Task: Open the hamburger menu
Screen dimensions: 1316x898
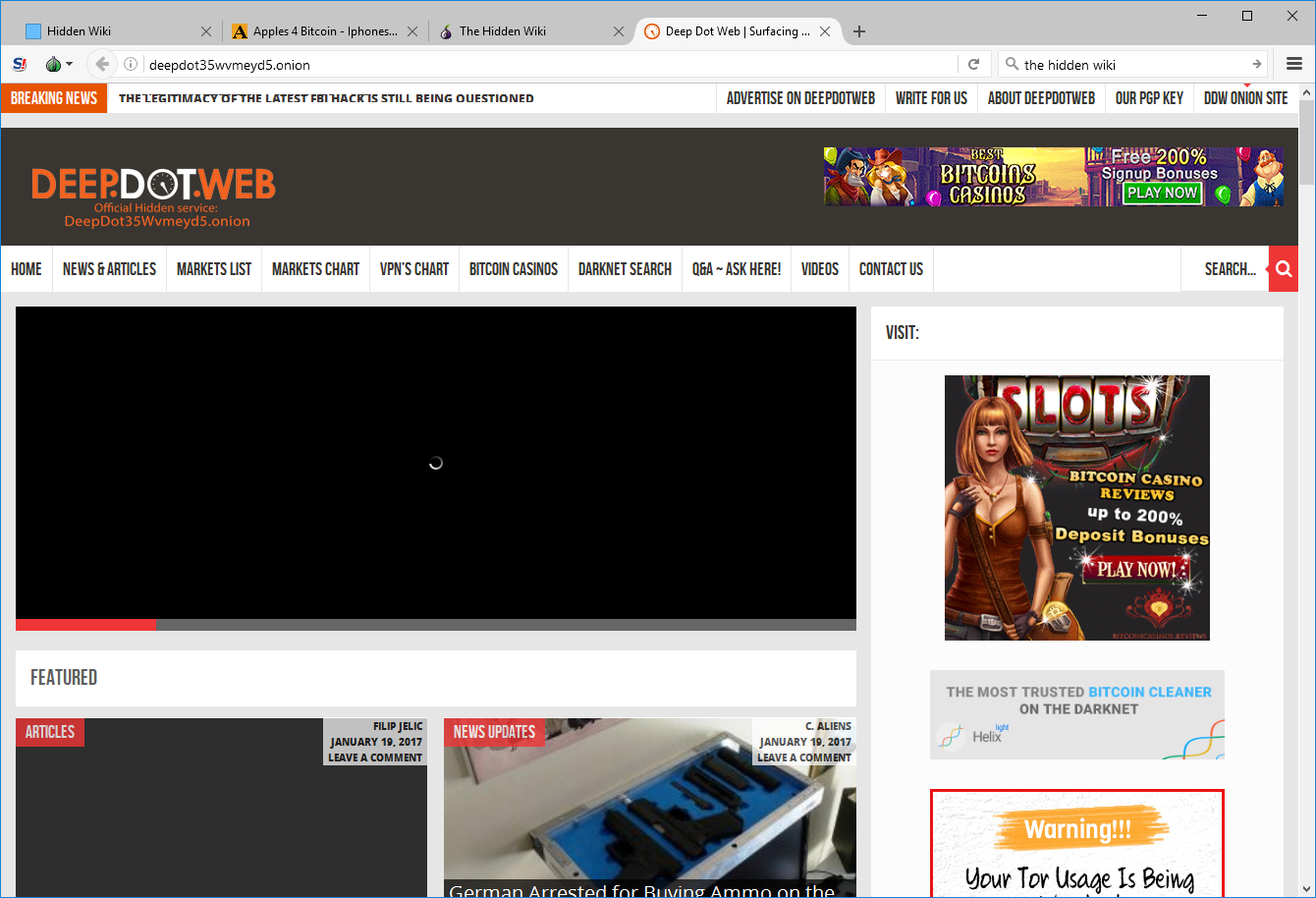Action: 1294,65
